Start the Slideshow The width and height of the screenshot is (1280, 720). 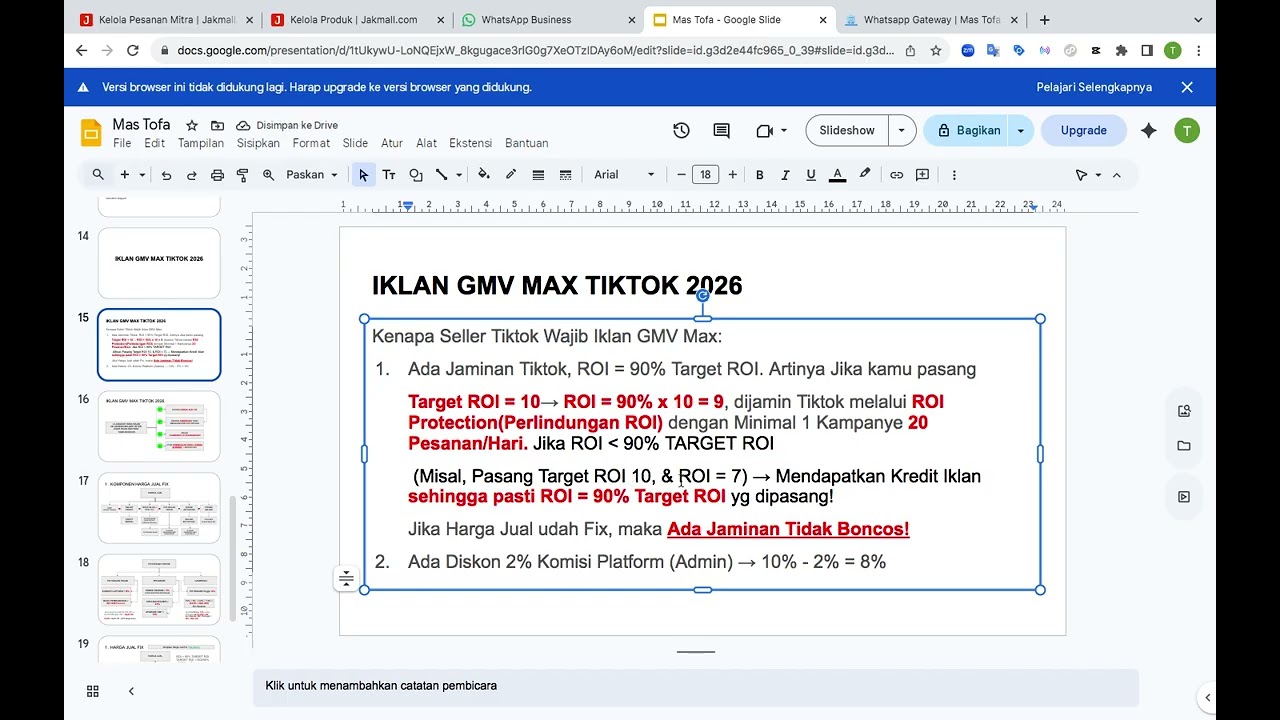click(x=847, y=130)
